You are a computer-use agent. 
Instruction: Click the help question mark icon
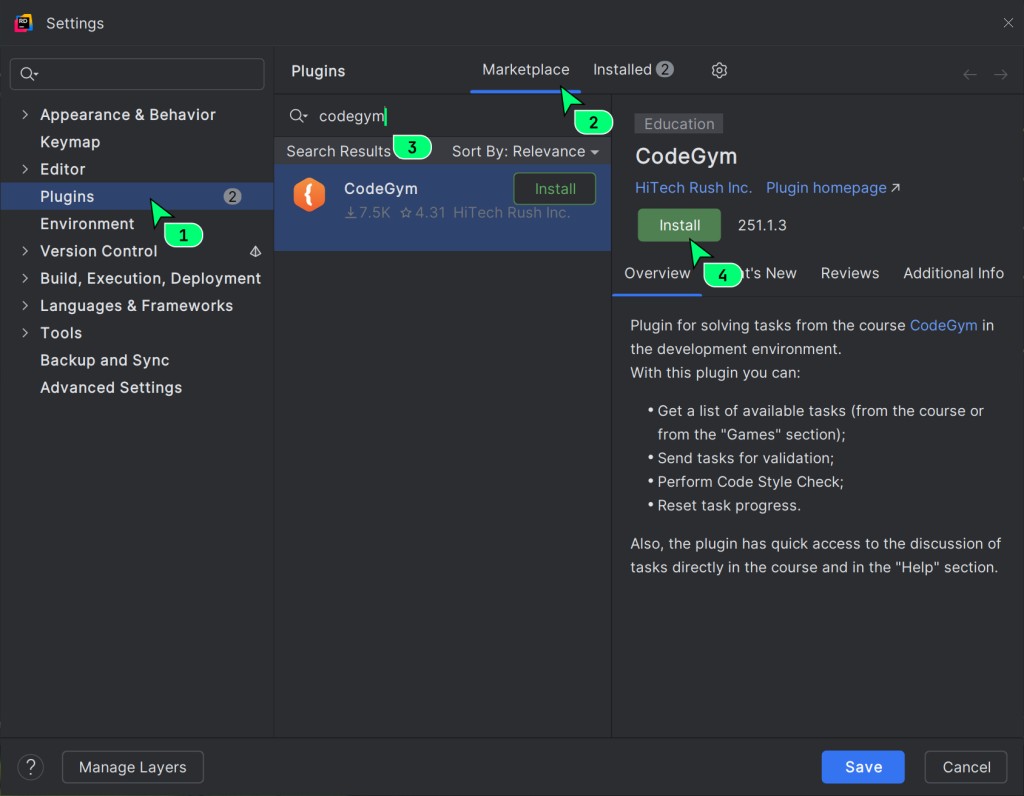(31, 767)
